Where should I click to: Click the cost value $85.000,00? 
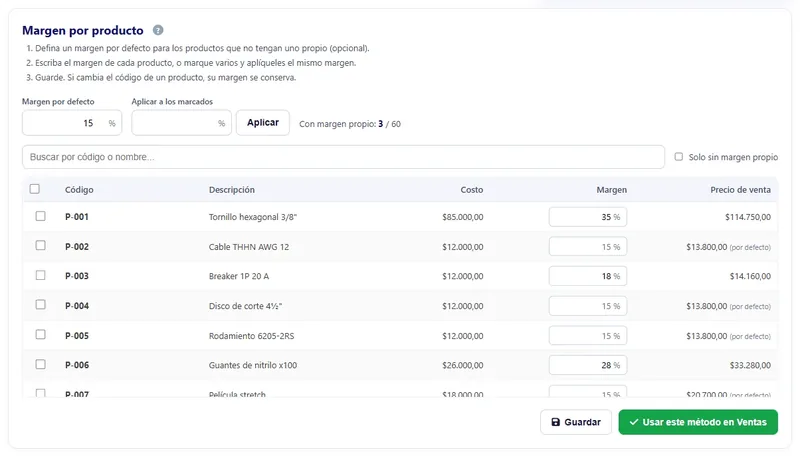[x=463, y=217]
